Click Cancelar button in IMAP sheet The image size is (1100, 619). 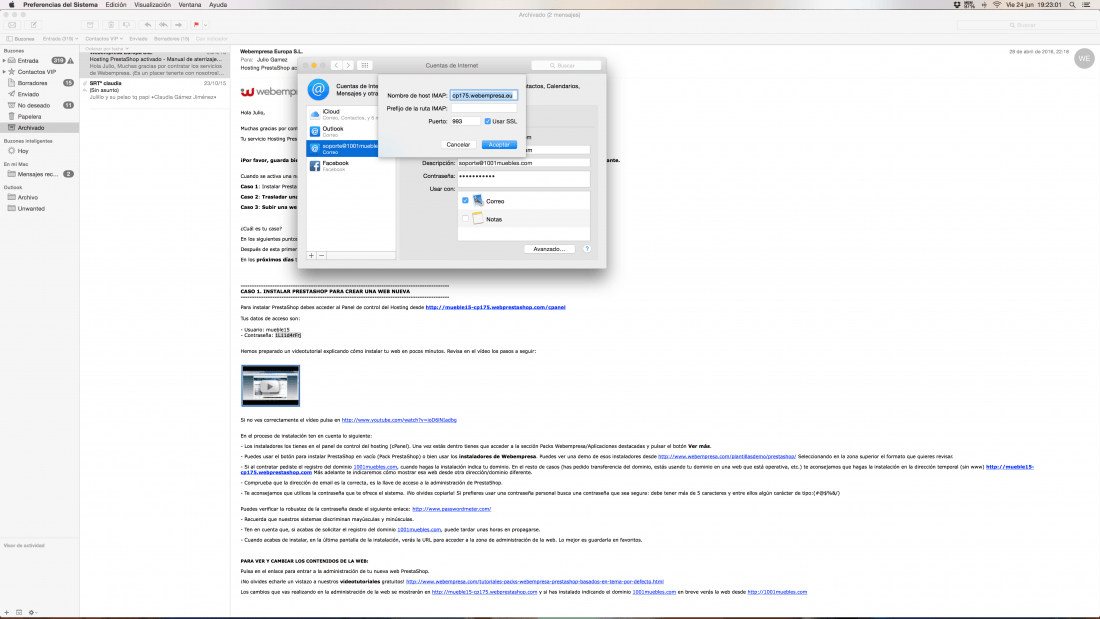[x=458, y=145]
